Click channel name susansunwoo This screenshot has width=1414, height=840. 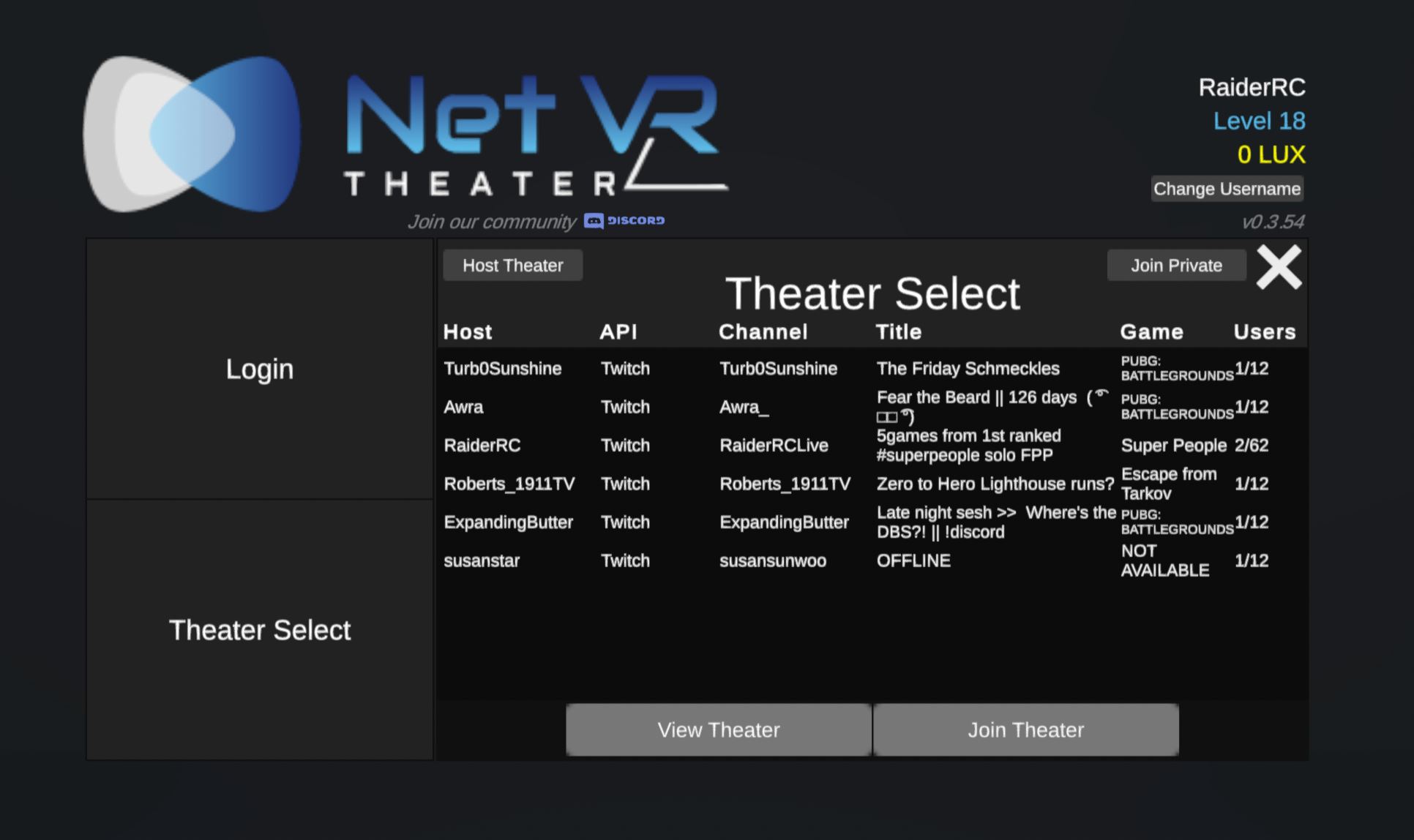point(773,560)
